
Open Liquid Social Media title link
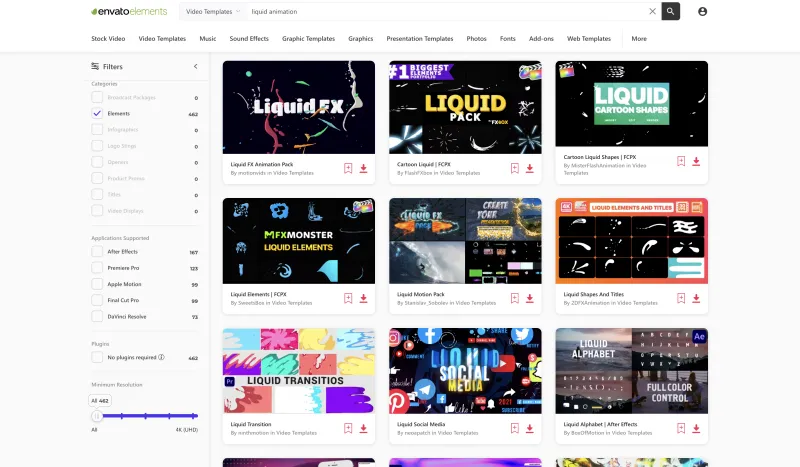pos(421,424)
